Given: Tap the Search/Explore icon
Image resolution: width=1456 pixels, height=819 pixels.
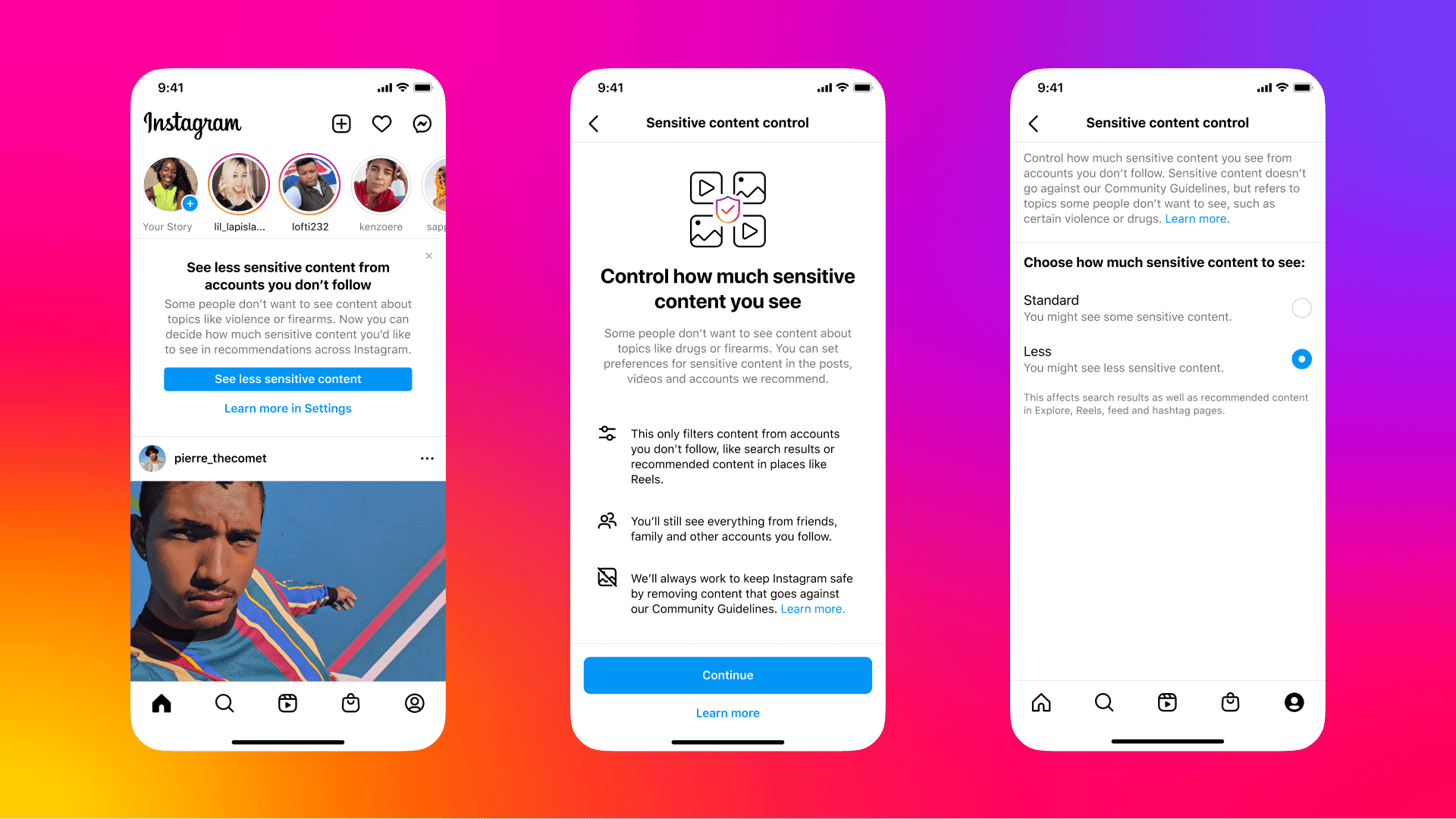Looking at the screenshot, I should pos(224,703).
